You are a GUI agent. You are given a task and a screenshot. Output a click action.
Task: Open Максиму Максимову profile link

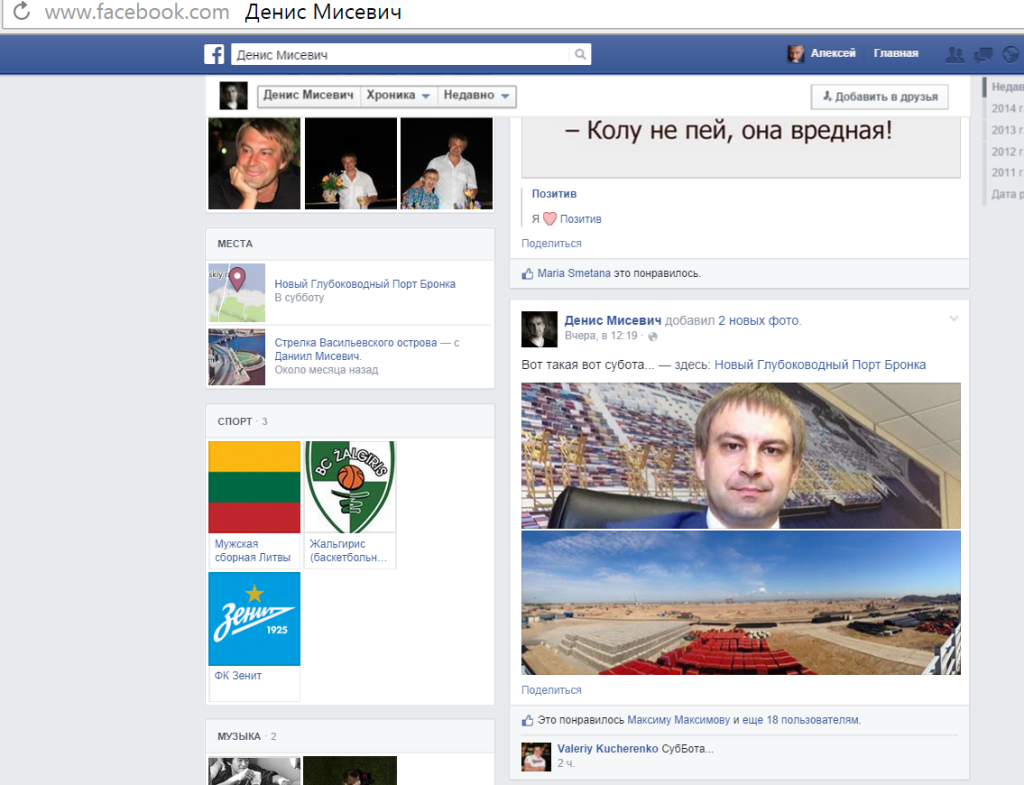(679, 720)
